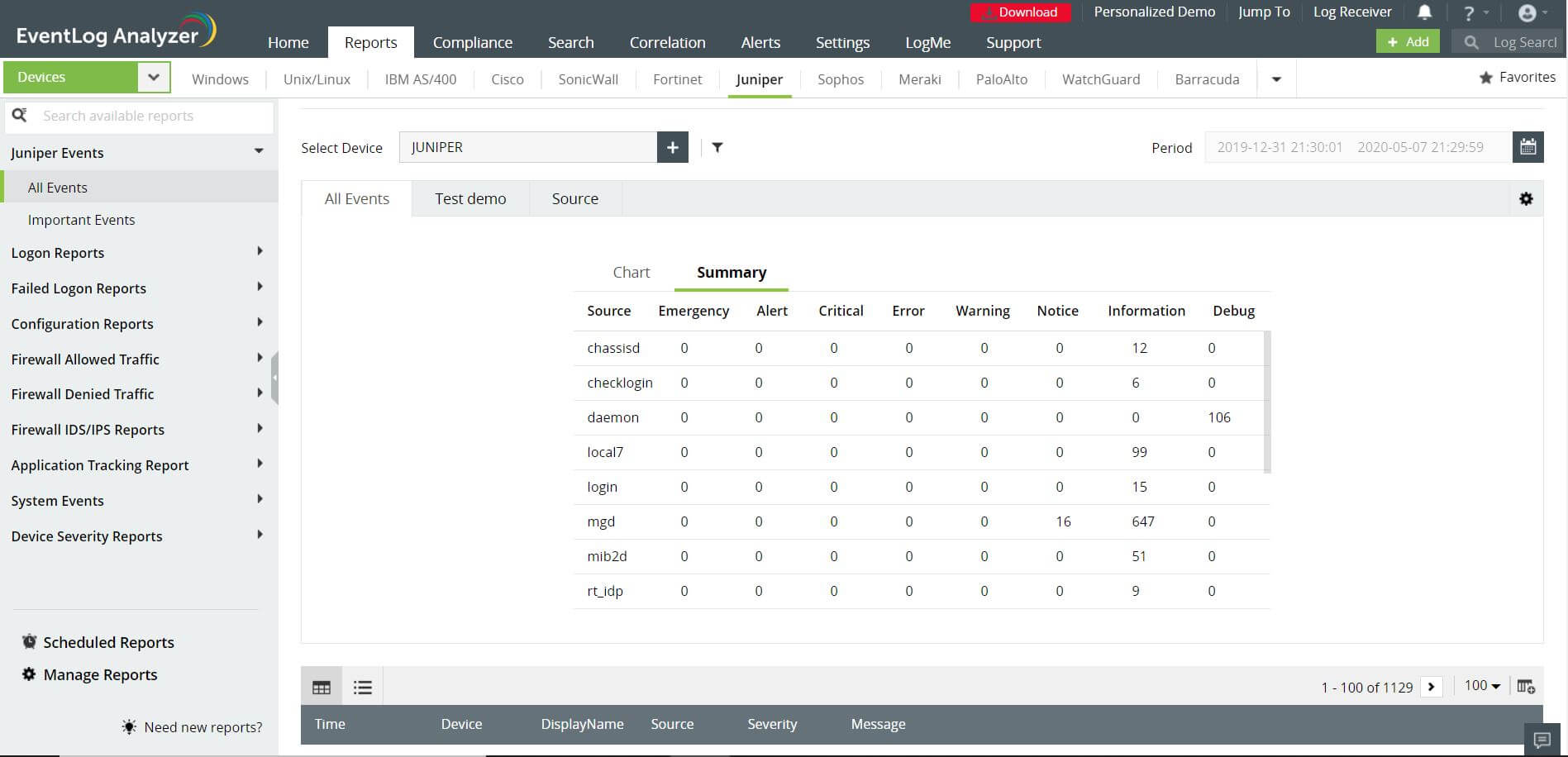
Task: Open Jump To link
Action: [1264, 12]
